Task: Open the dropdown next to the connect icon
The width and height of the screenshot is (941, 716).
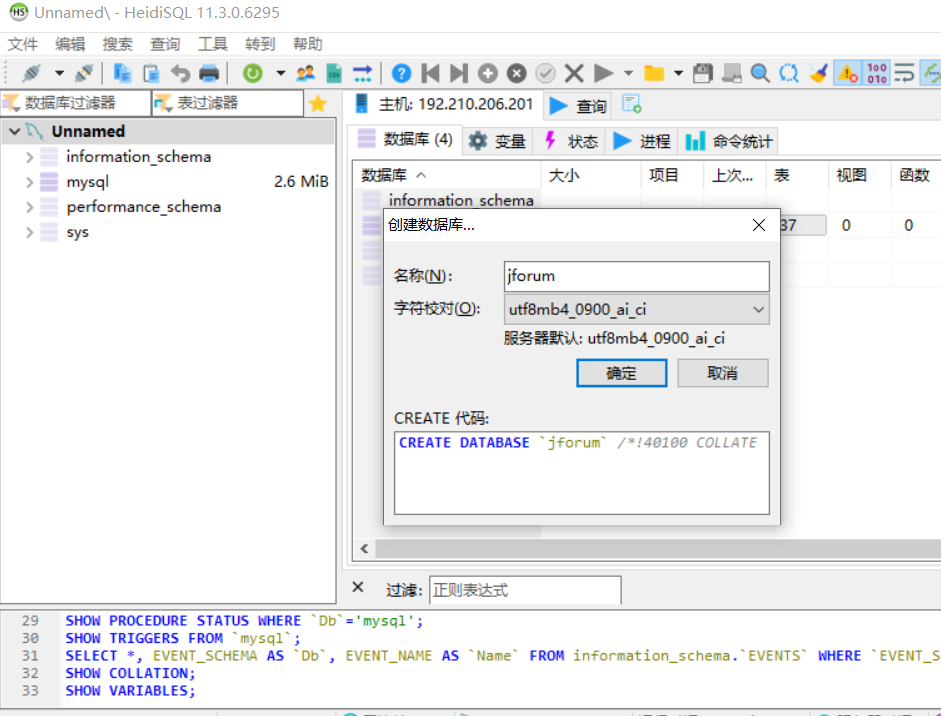Action: [x=59, y=73]
